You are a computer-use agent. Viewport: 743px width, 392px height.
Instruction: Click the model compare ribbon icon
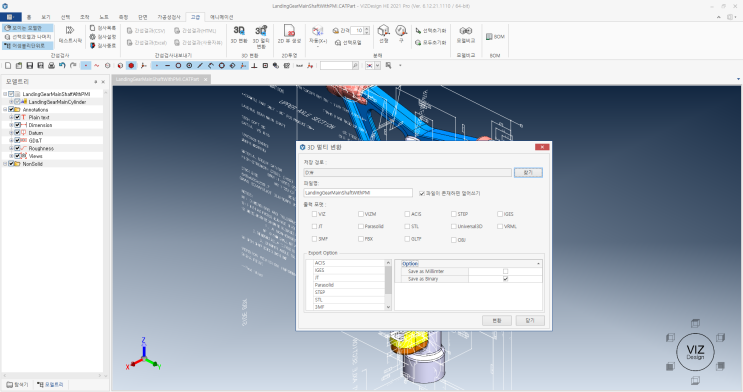pos(466,31)
